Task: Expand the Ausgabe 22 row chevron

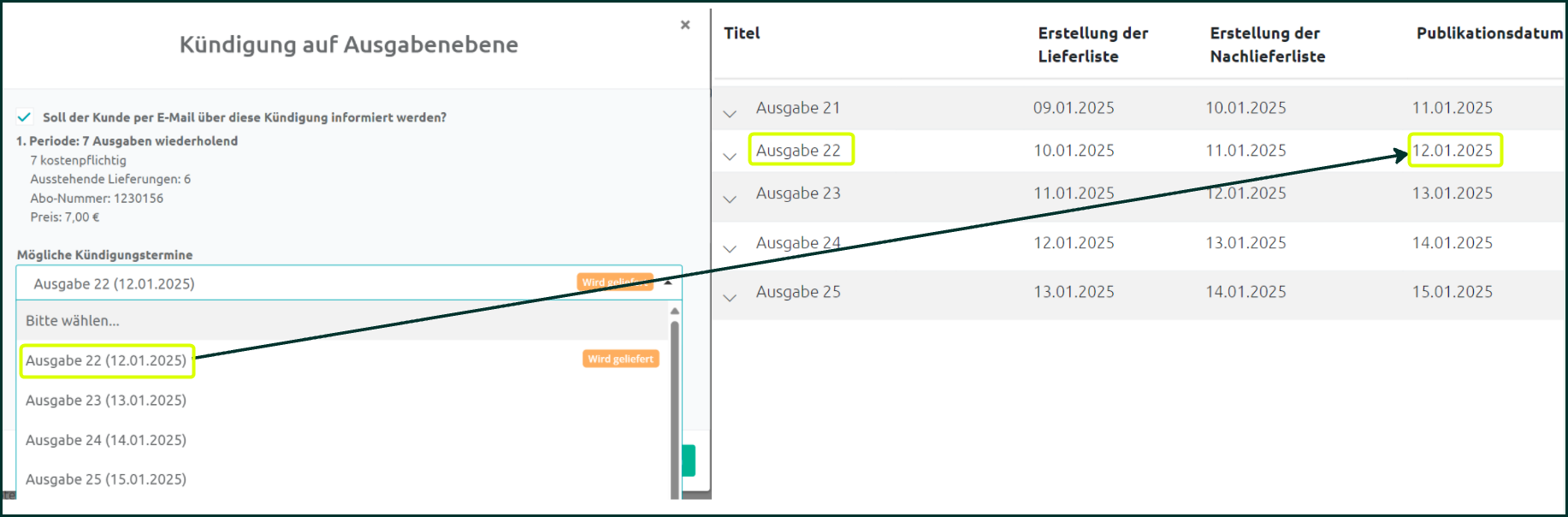Action: pyautogui.click(x=730, y=156)
